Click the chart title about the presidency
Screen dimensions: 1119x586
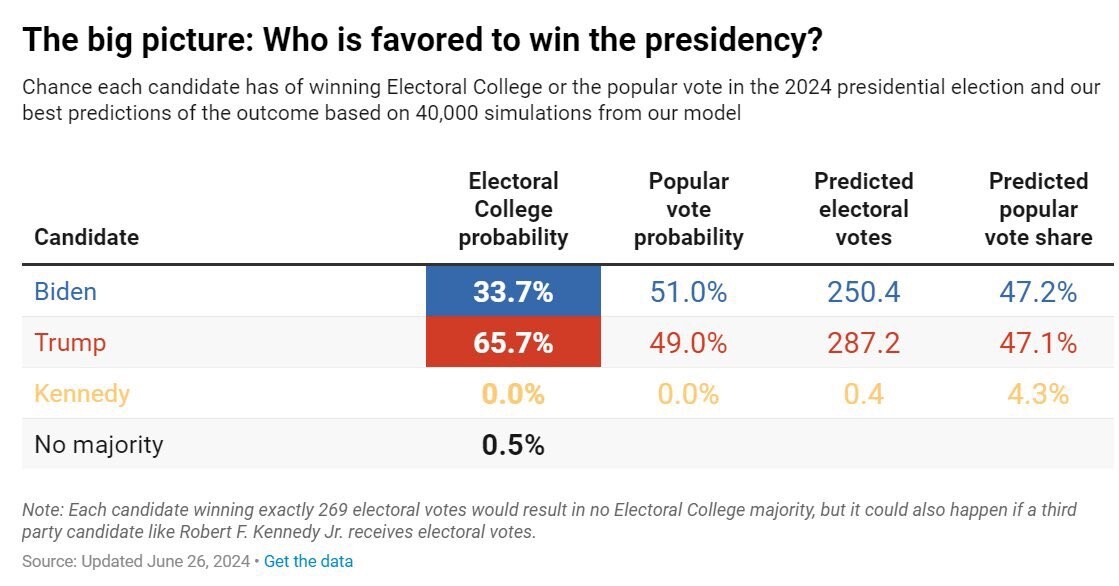[422, 40]
